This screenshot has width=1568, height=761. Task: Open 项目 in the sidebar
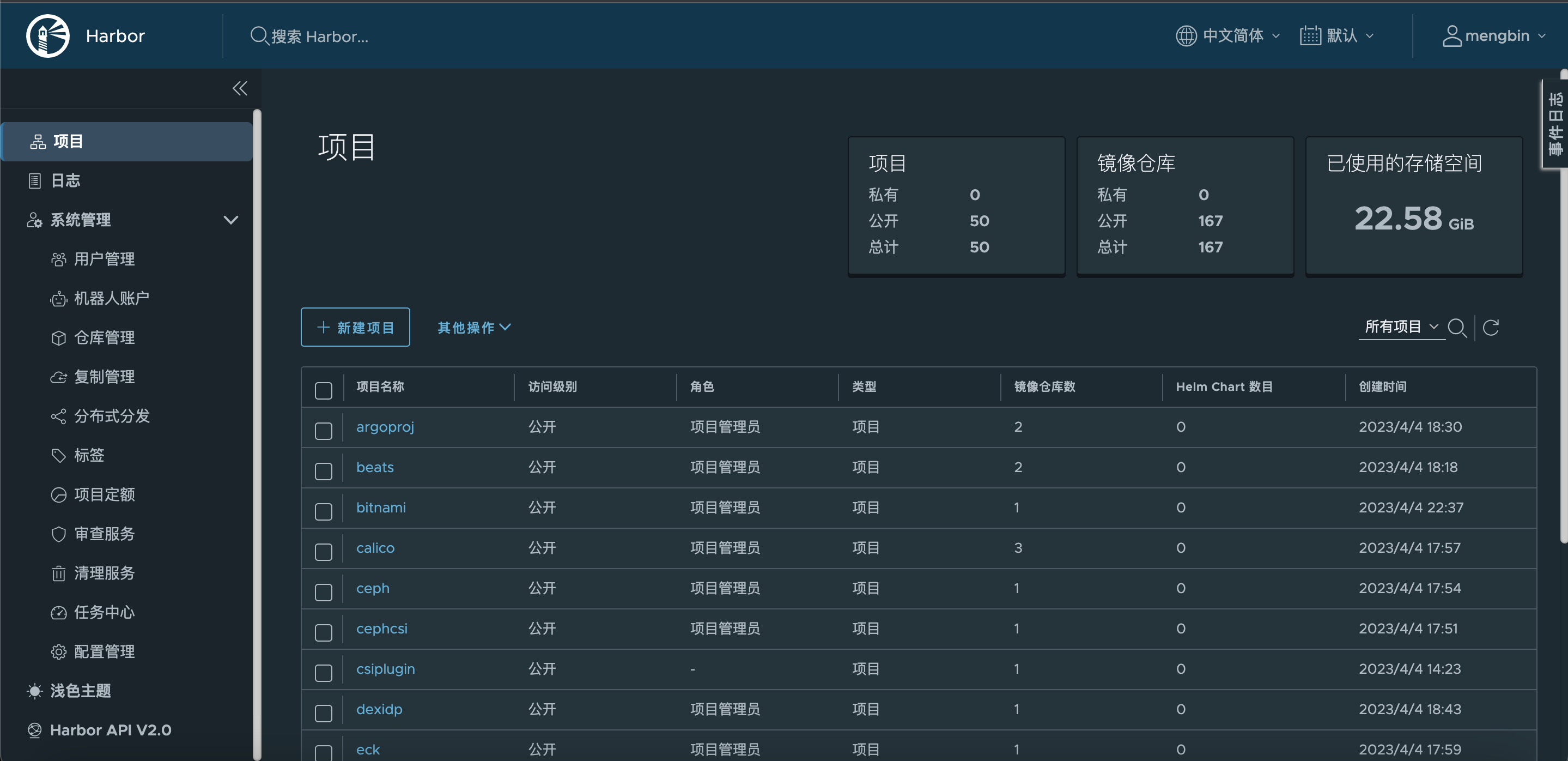click(x=126, y=142)
